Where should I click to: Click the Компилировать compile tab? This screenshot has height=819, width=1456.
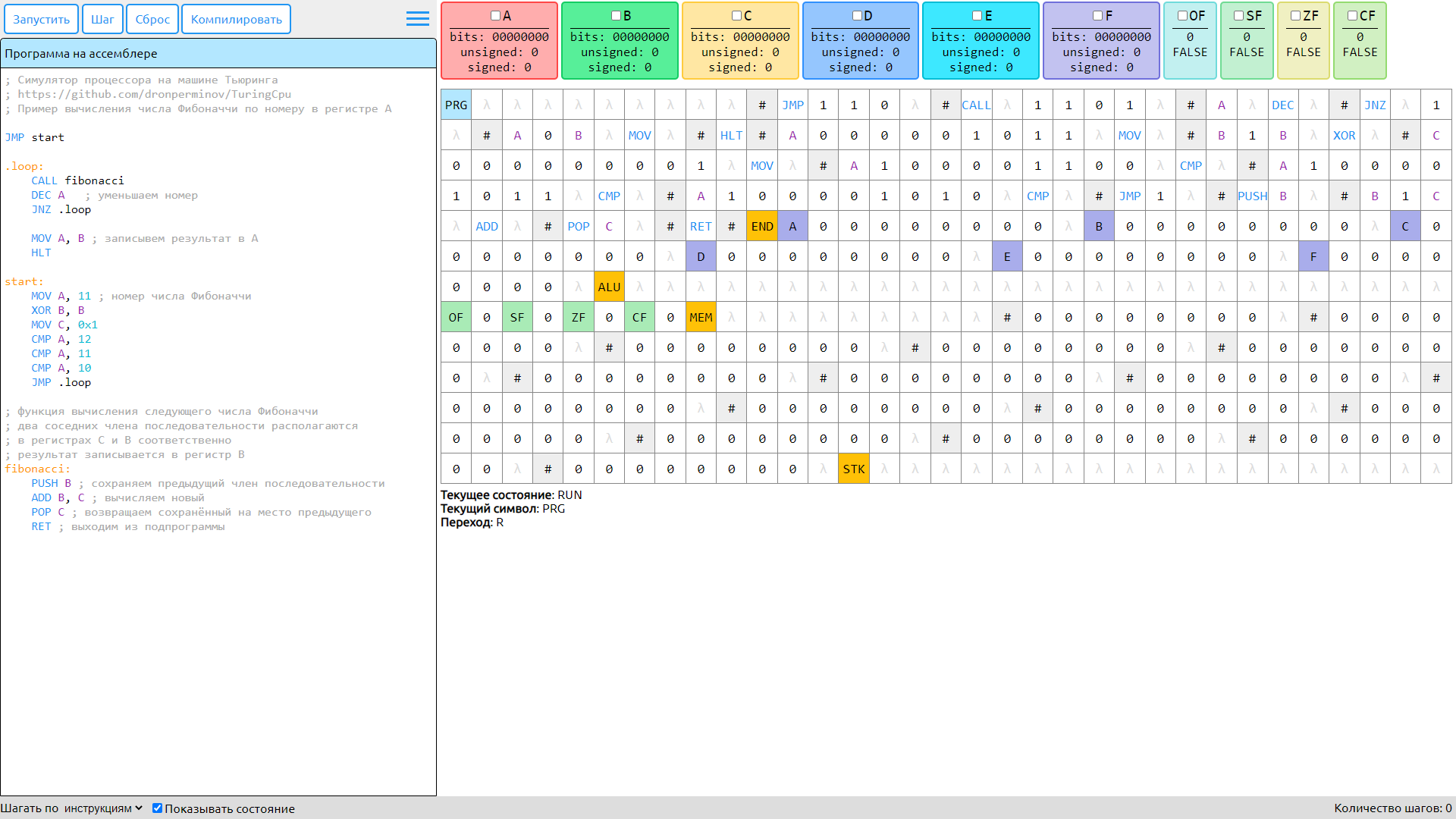pos(238,17)
